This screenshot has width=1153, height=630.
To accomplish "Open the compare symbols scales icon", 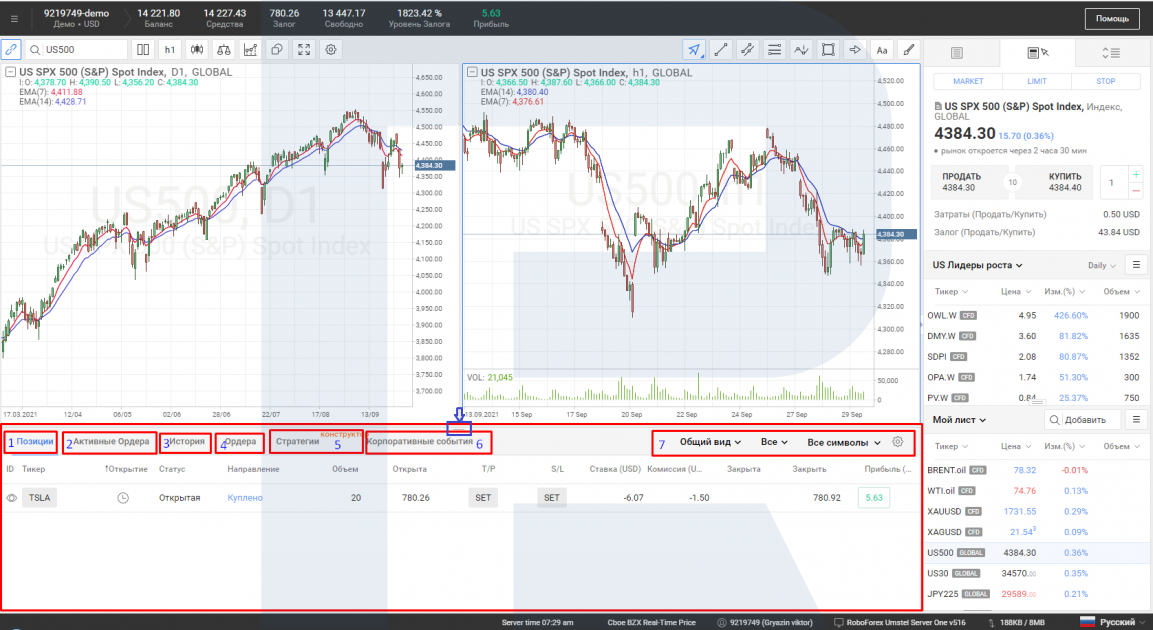I will coord(224,50).
